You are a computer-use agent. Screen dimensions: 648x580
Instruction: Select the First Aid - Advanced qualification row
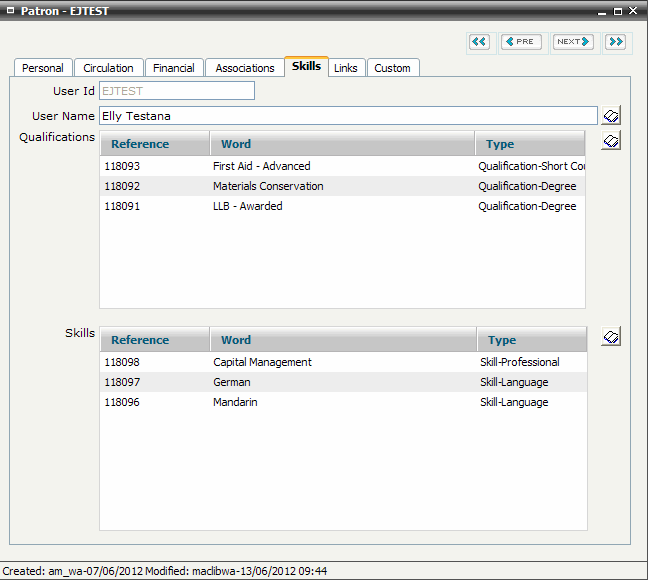pyautogui.click(x=262, y=166)
